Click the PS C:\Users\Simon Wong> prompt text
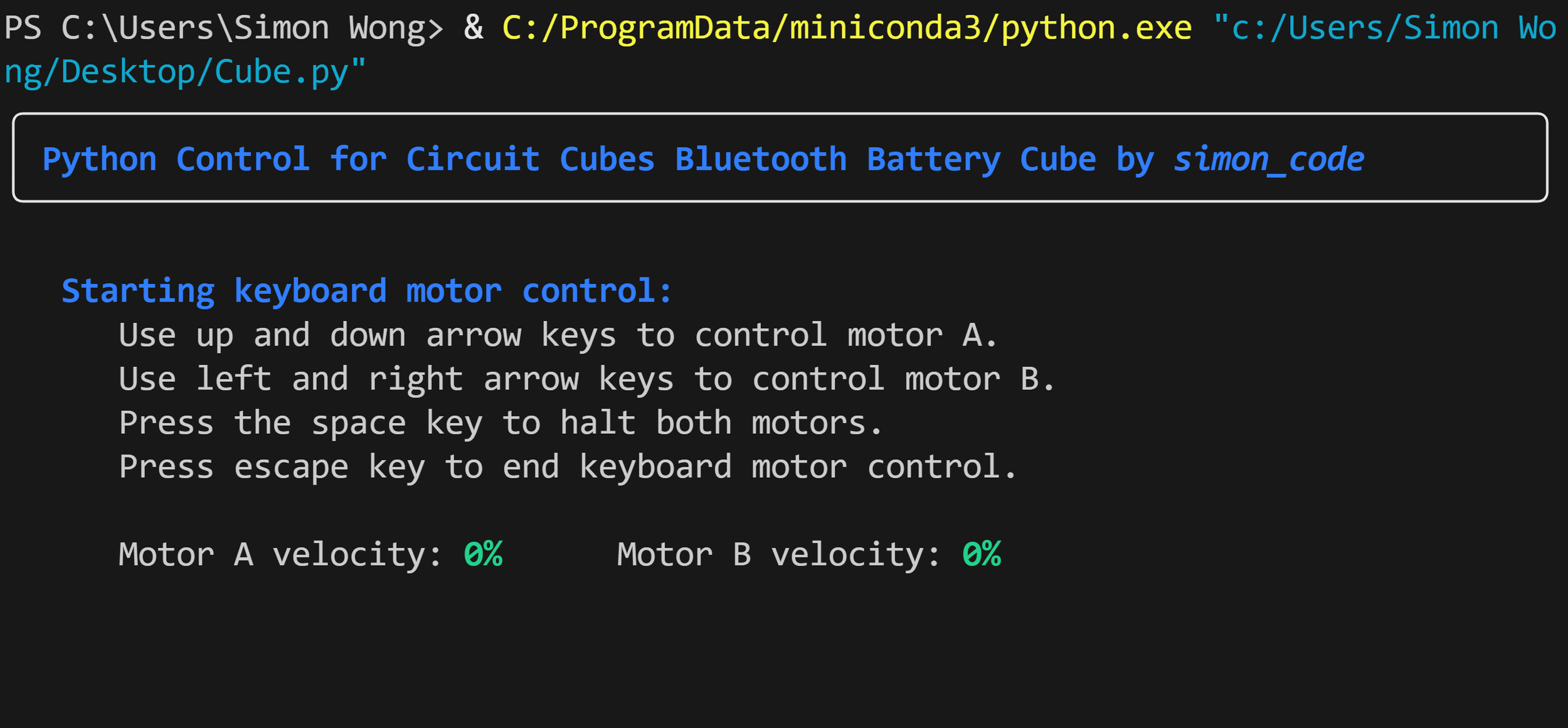Image resolution: width=1568 pixels, height=728 pixels. coord(224,29)
